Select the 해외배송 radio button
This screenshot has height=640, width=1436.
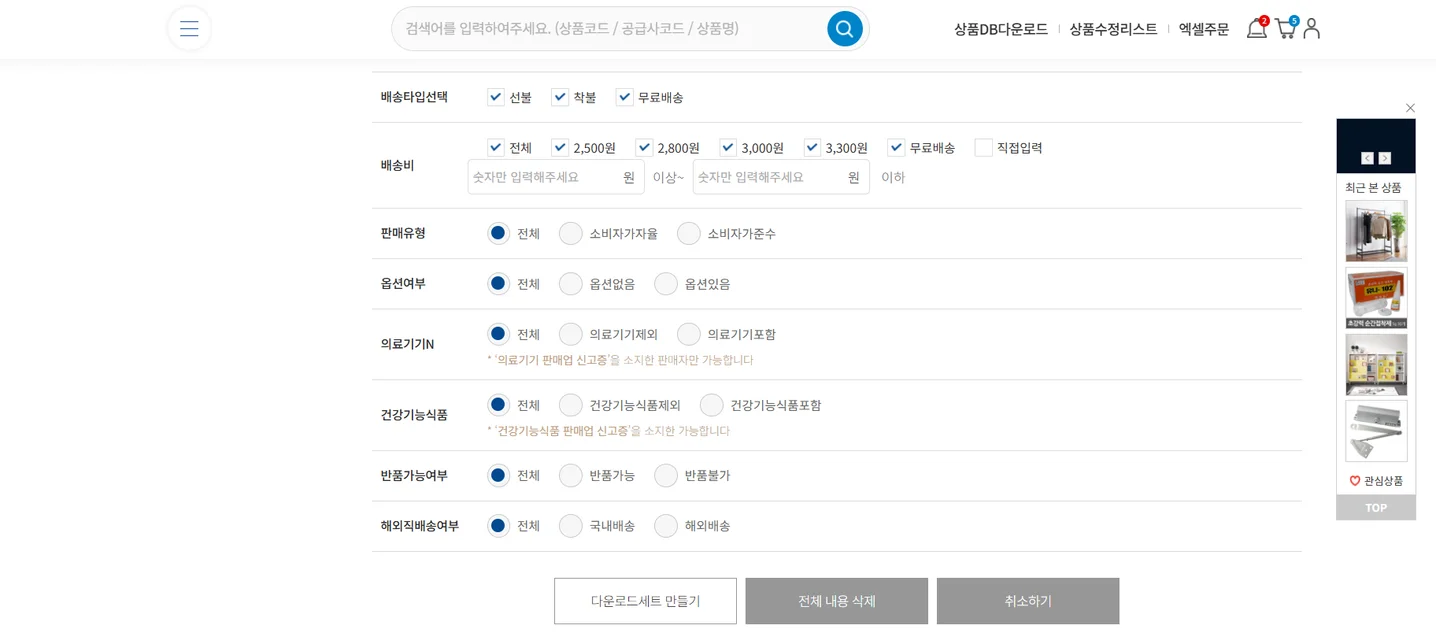pos(666,525)
